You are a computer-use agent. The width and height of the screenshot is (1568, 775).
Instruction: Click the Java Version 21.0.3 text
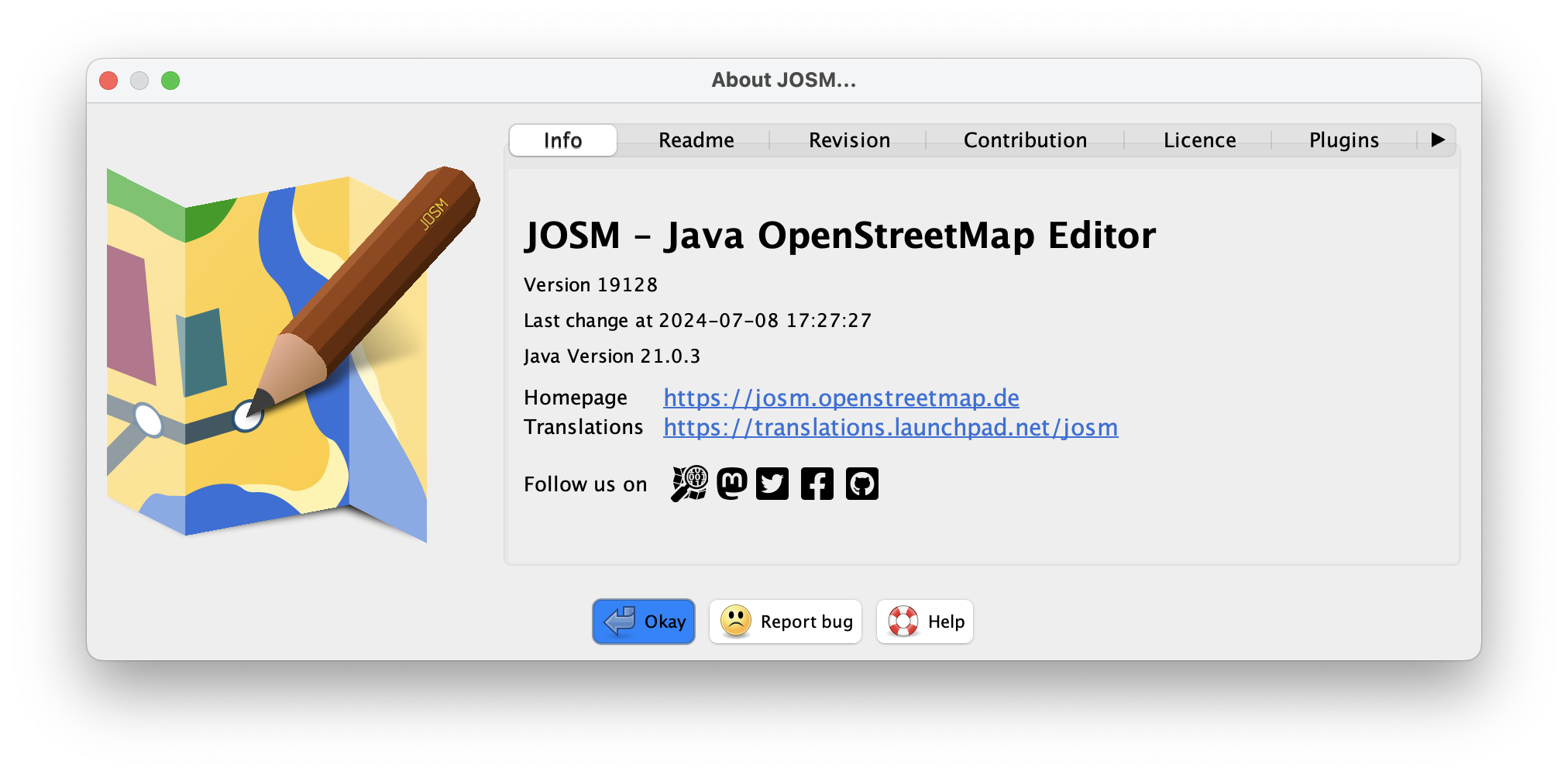coord(612,356)
